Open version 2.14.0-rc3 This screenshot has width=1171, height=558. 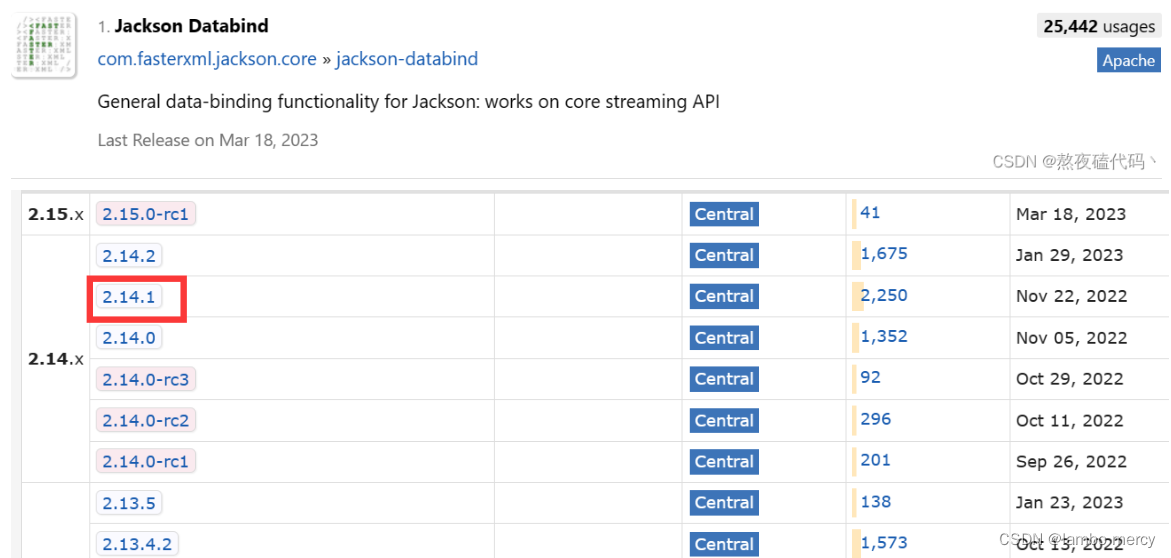[x=146, y=379]
